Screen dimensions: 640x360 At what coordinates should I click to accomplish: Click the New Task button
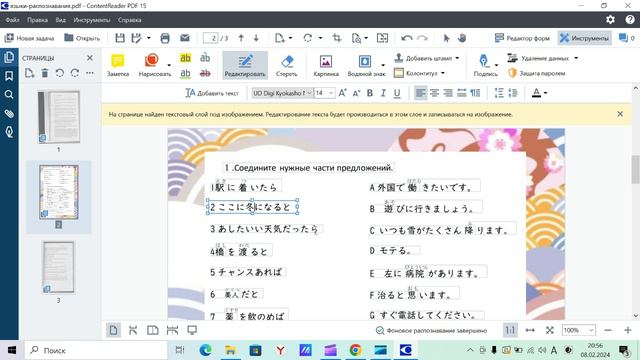[29, 38]
